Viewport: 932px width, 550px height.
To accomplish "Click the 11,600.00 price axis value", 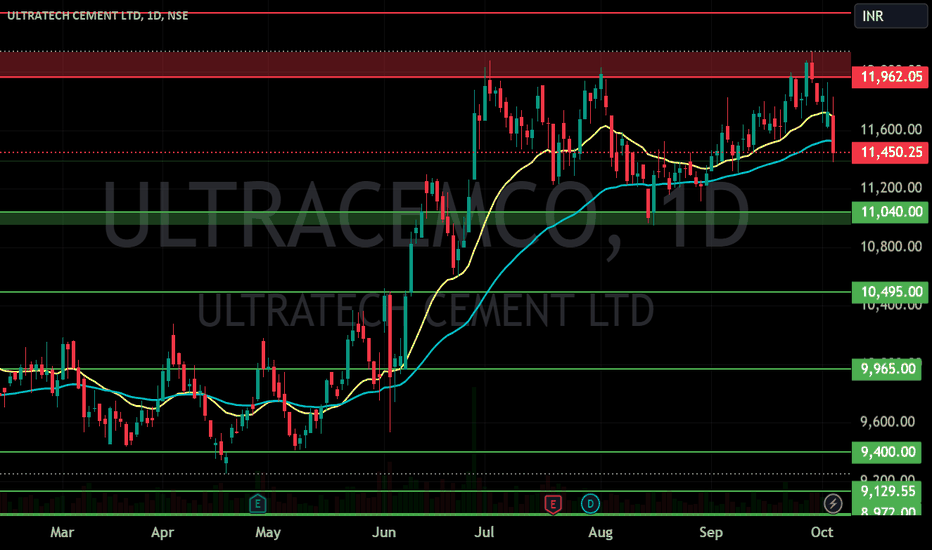I will tap(891, 129).
